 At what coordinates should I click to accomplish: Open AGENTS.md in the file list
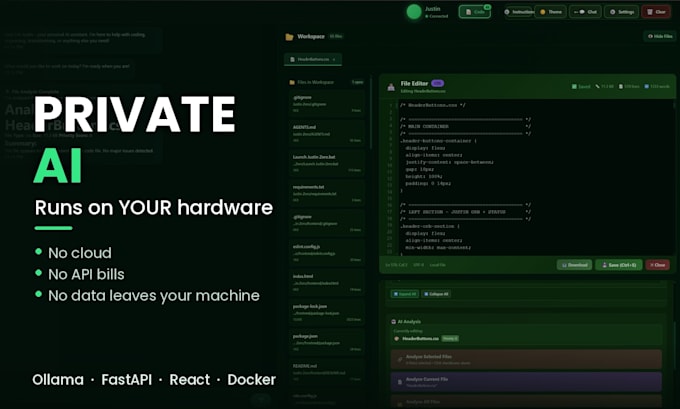[326, 134]
